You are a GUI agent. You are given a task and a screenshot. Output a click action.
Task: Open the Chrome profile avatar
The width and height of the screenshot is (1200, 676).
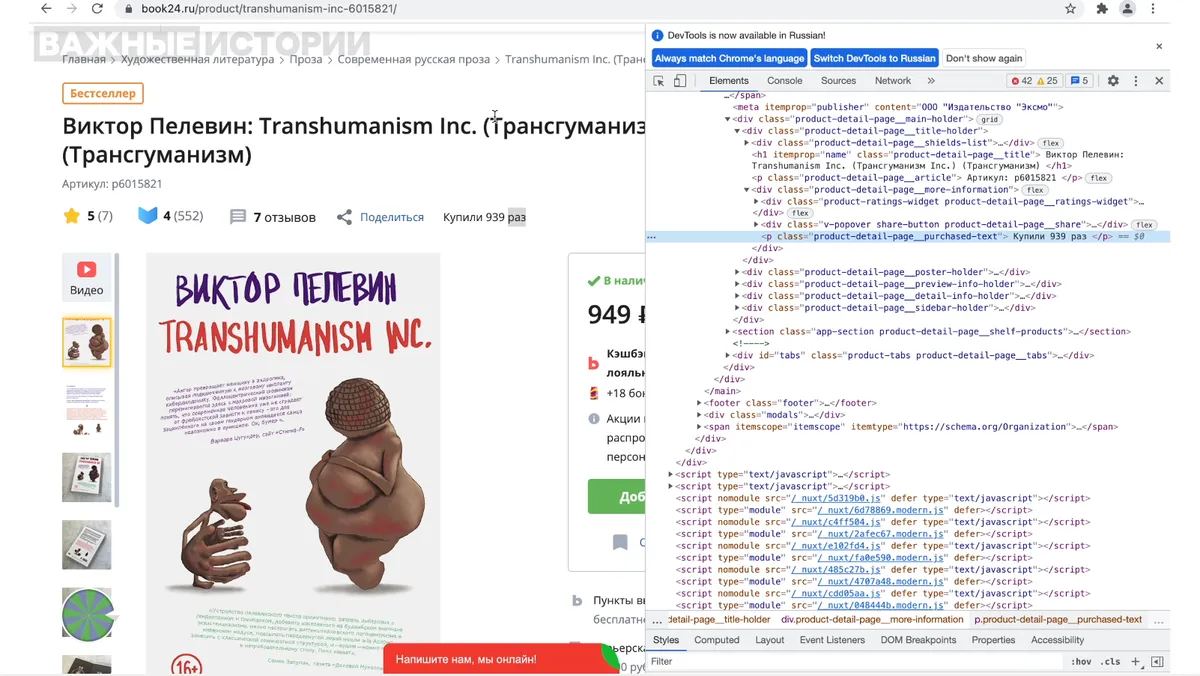click(x=1128, y=9)
